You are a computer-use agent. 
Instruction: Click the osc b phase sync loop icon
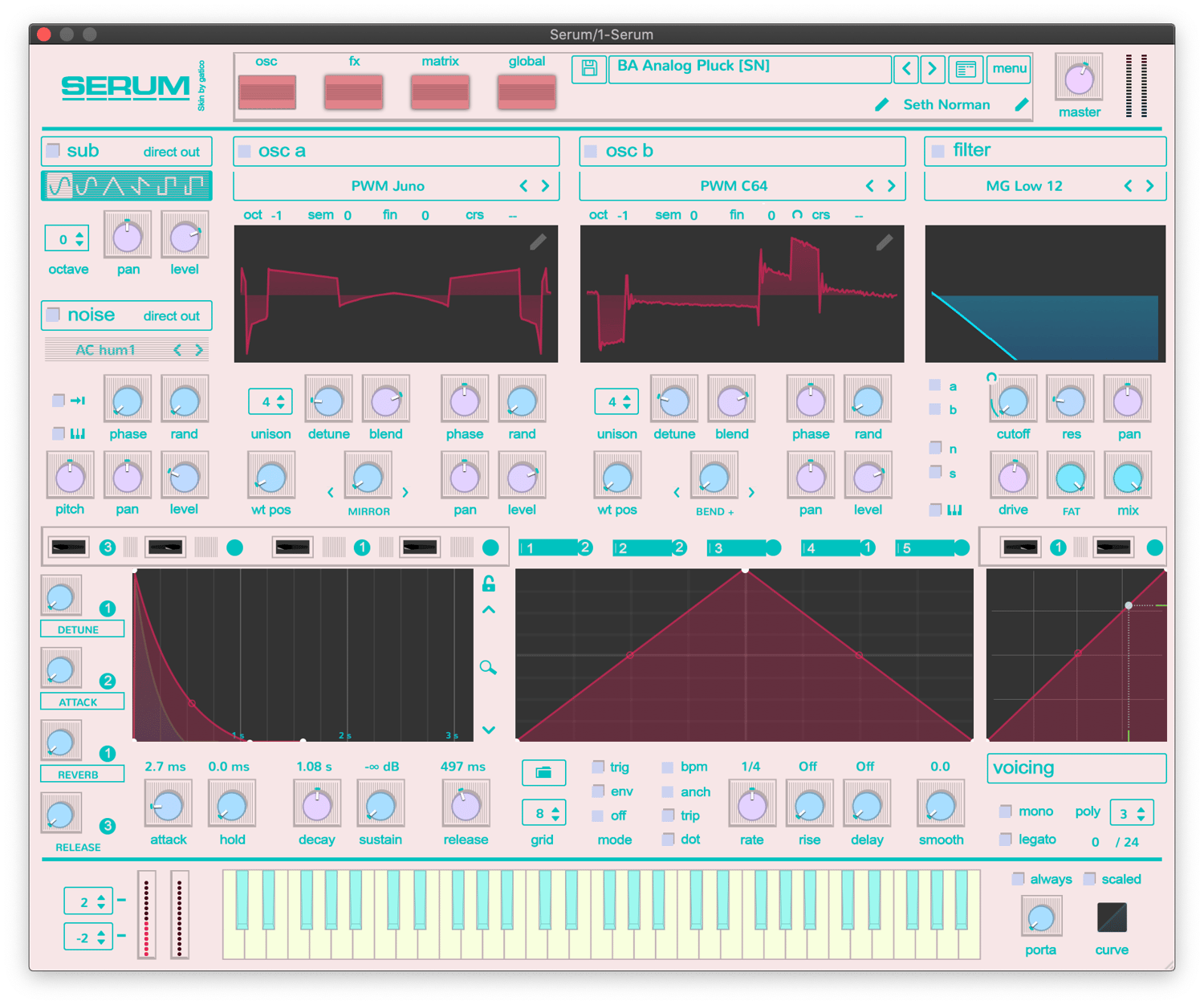(797, 215)
